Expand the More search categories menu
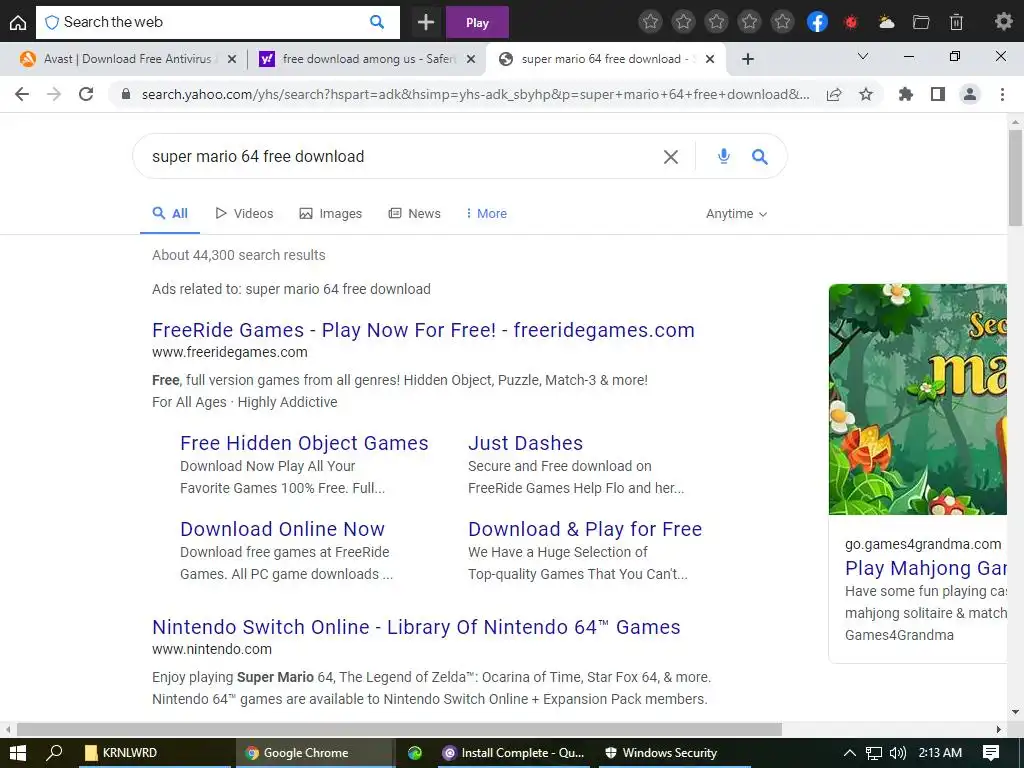This screenshot has width=1024, height=768. pos(487,214)
